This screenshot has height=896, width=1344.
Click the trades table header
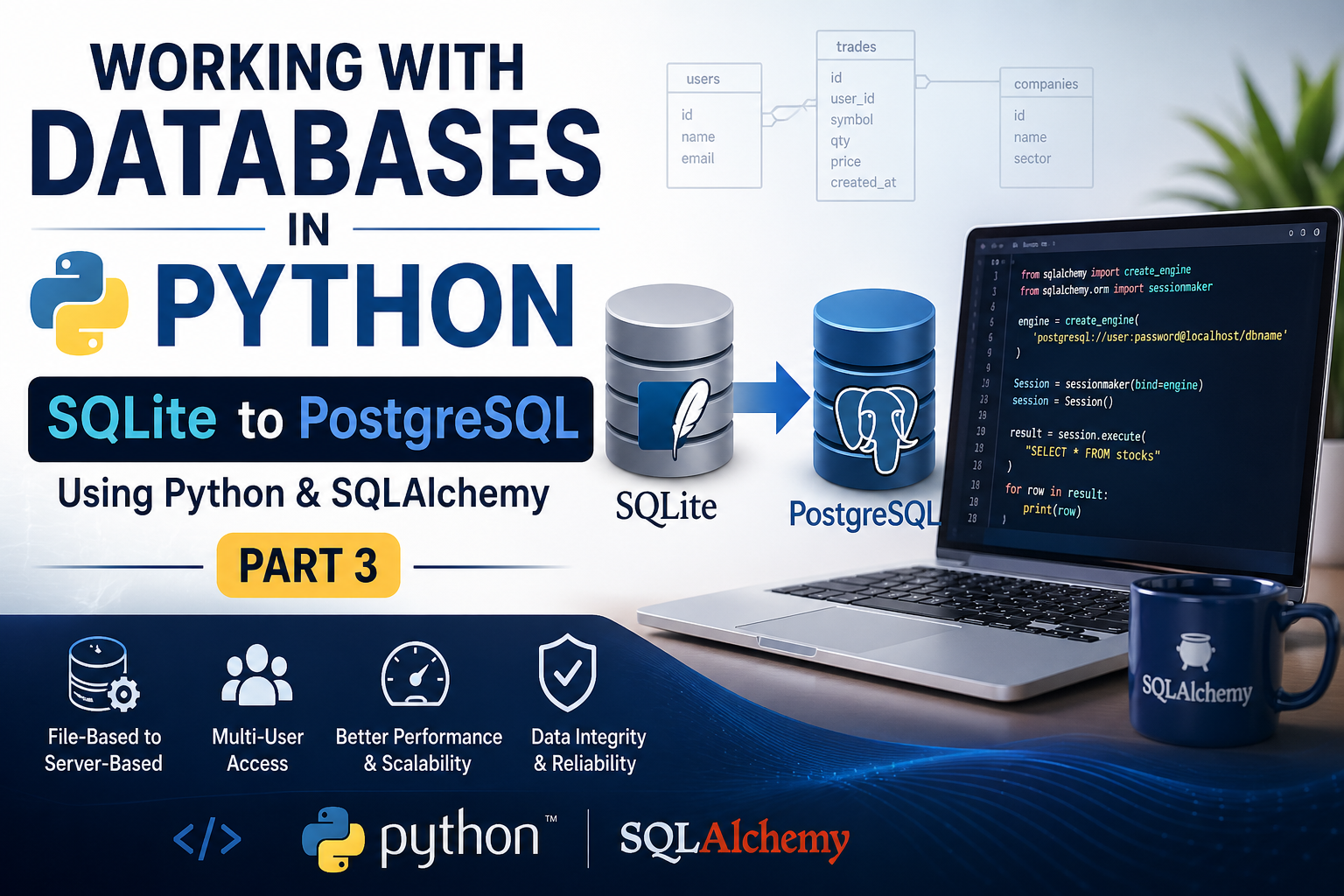(x=865, y=46)
